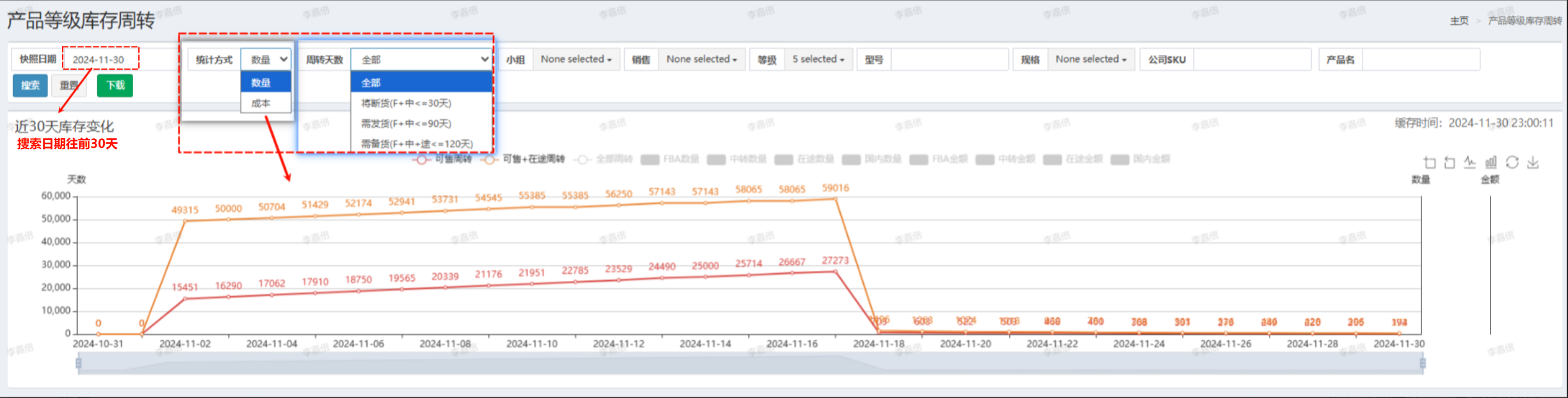This screenshot has width=1568, height=398.
Task: Expand the 等级 5 selected dropdown
Action: pyautogui.click(x=818, y=59)
